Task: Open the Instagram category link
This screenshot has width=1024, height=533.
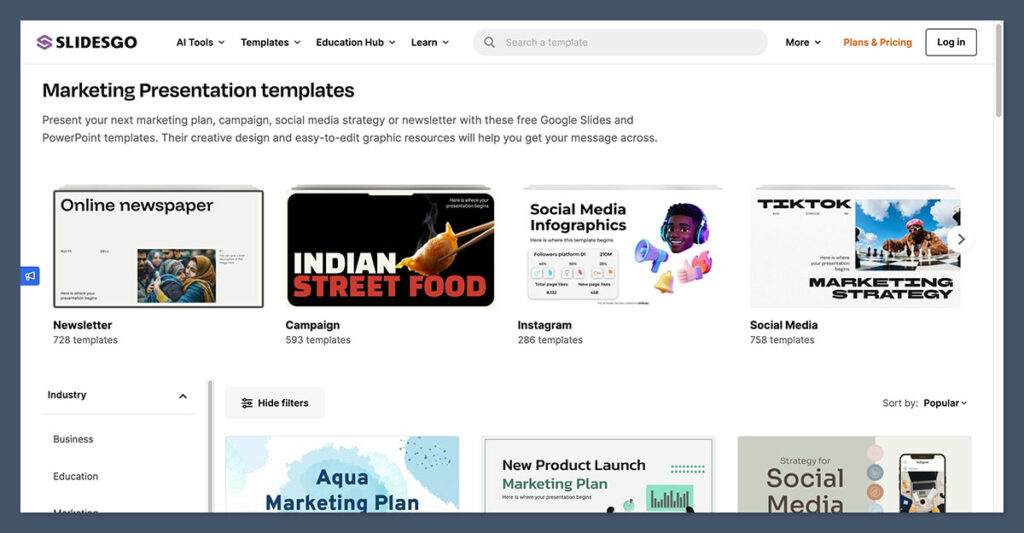Action: pyautogui.click(x=545, y=325)
